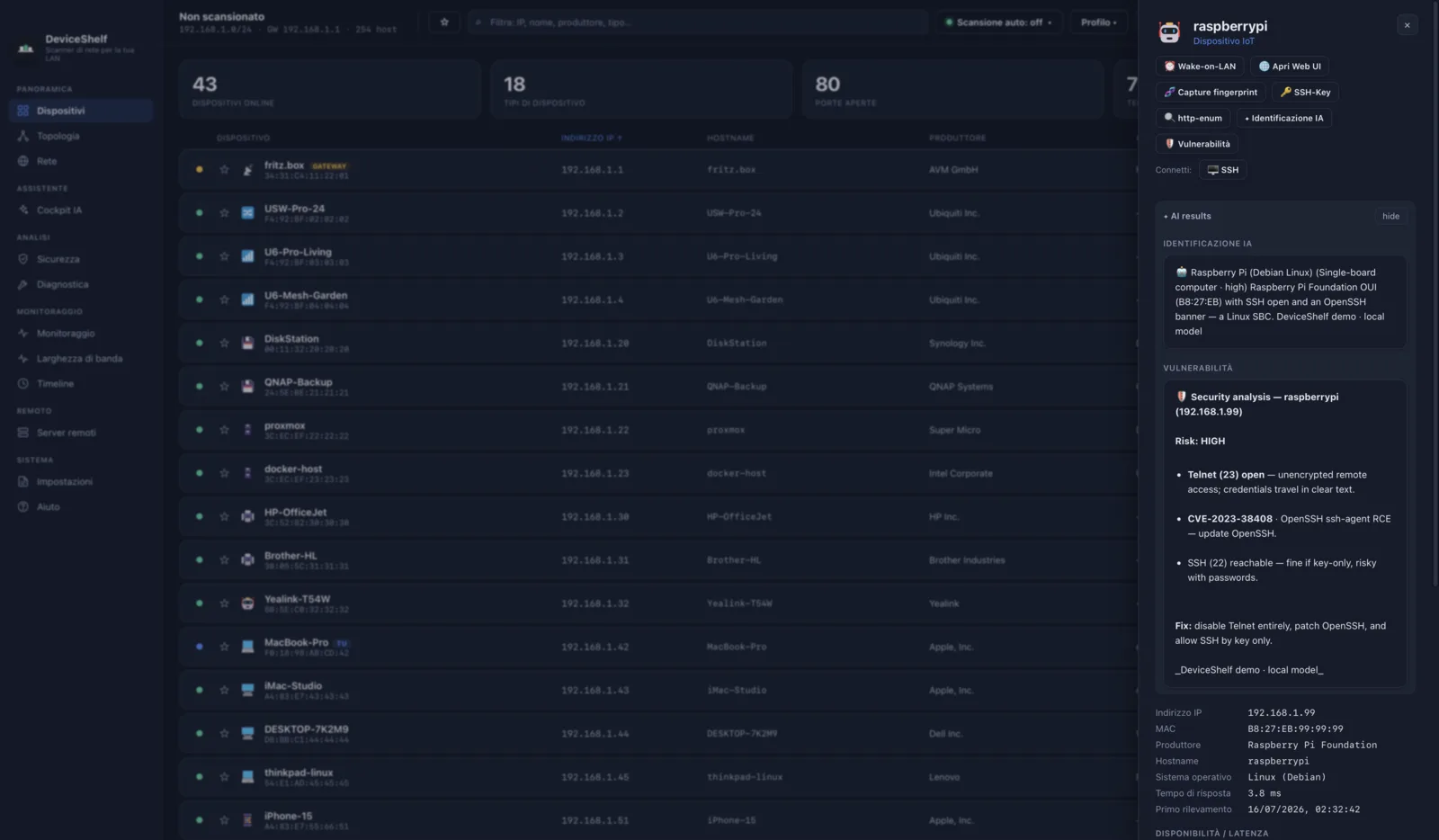
Task: Click the QNAP-Backup NAS icon
Action: [x=247, y=387]
